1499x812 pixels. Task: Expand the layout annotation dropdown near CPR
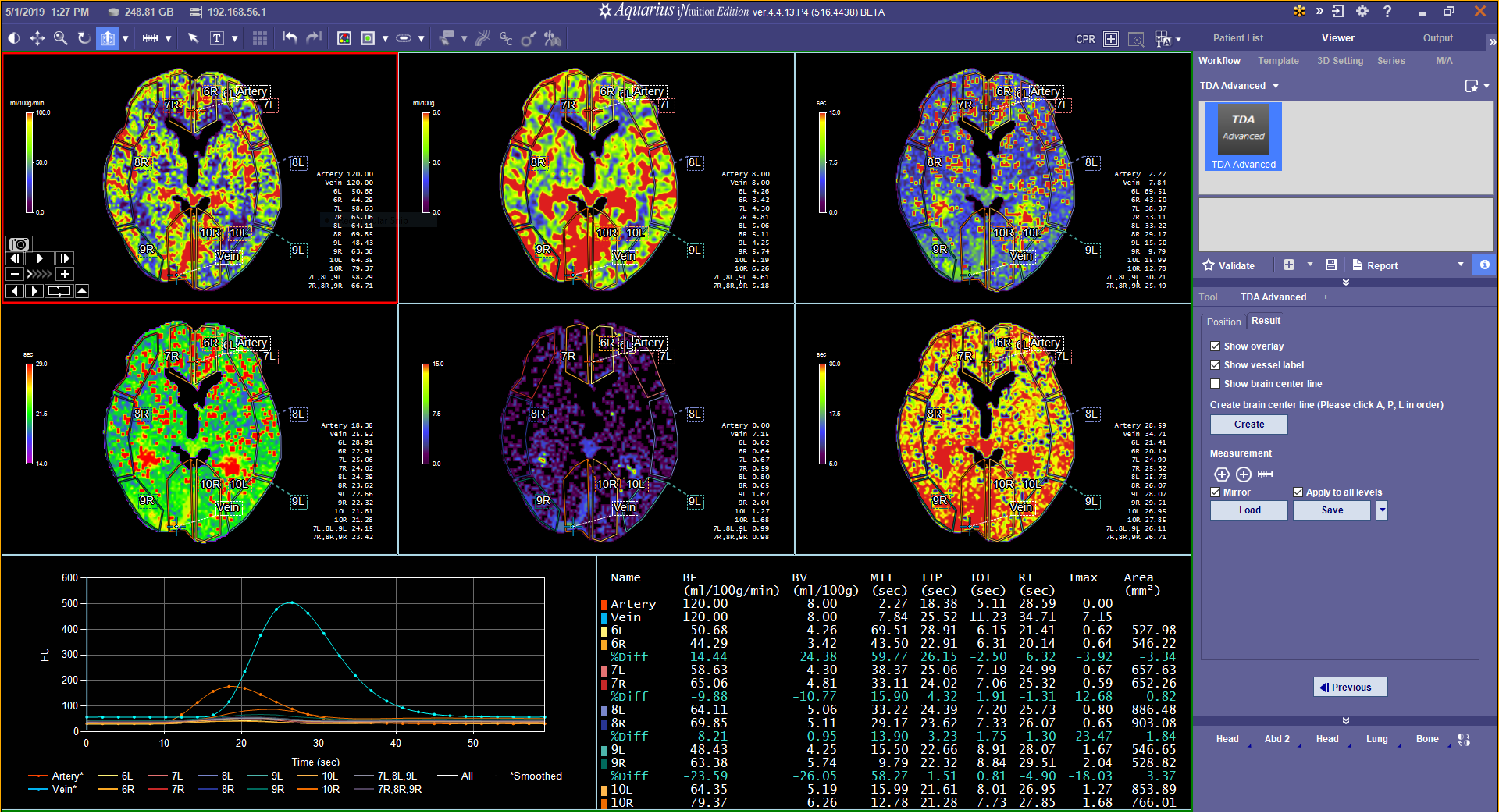tap(1179, 39)
